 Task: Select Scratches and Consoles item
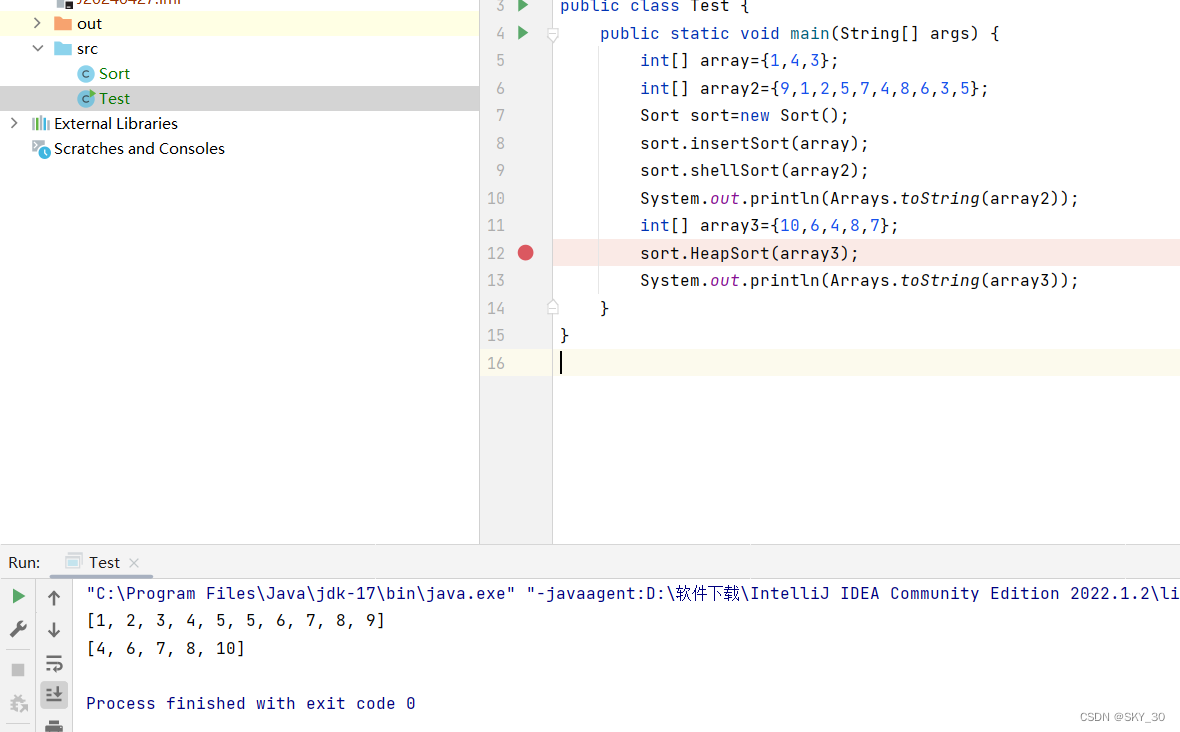139,148
